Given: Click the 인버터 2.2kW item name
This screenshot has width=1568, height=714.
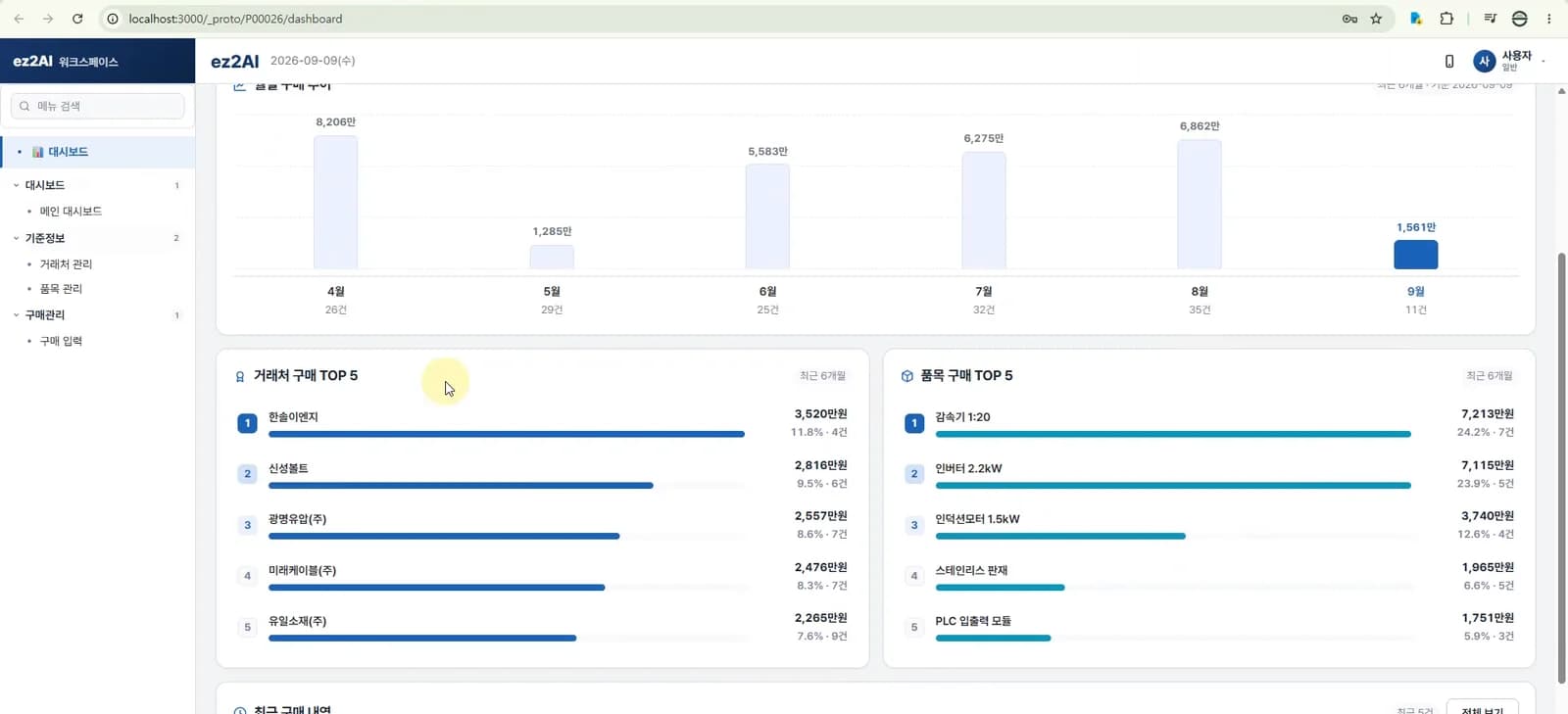Looking at the screenshot, I should (968, 468).
